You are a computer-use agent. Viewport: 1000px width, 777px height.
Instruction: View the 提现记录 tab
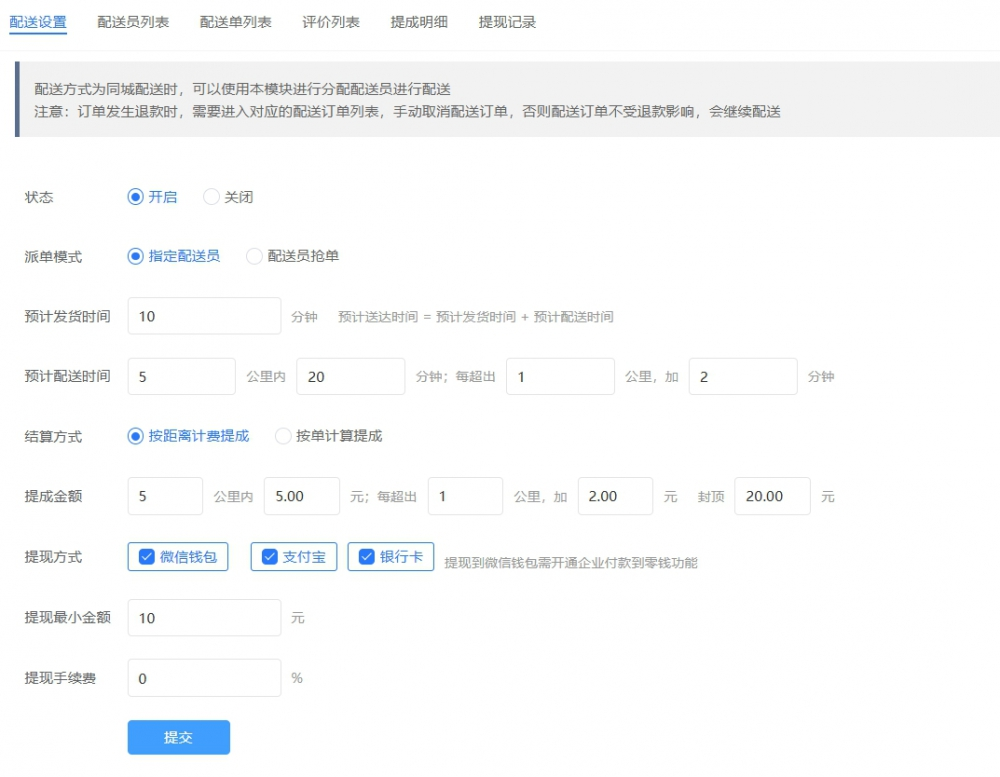507,21
